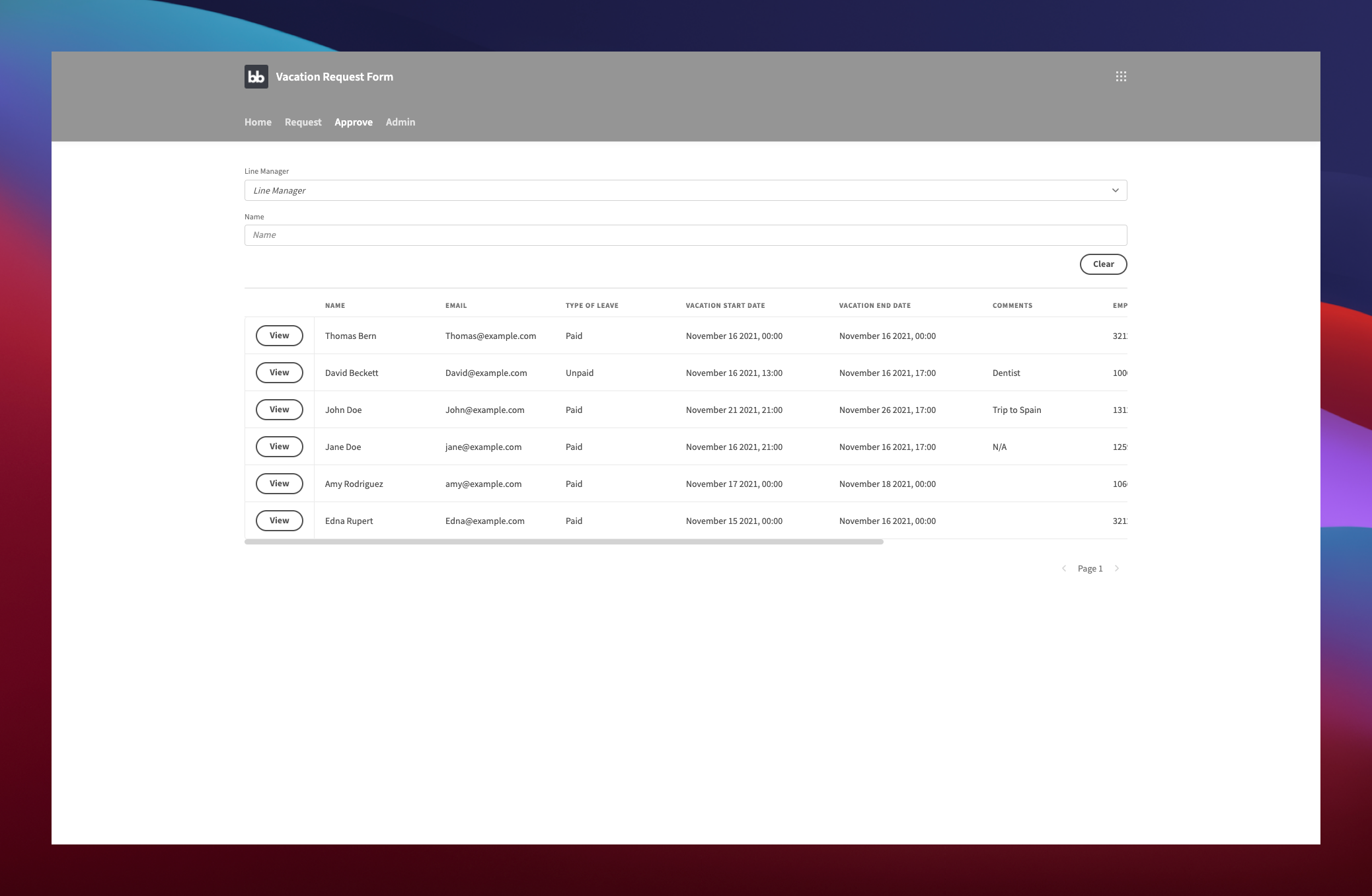Navigate to Home menu item
This screenshot has width=1372, height=896.
tap(258, 122)
